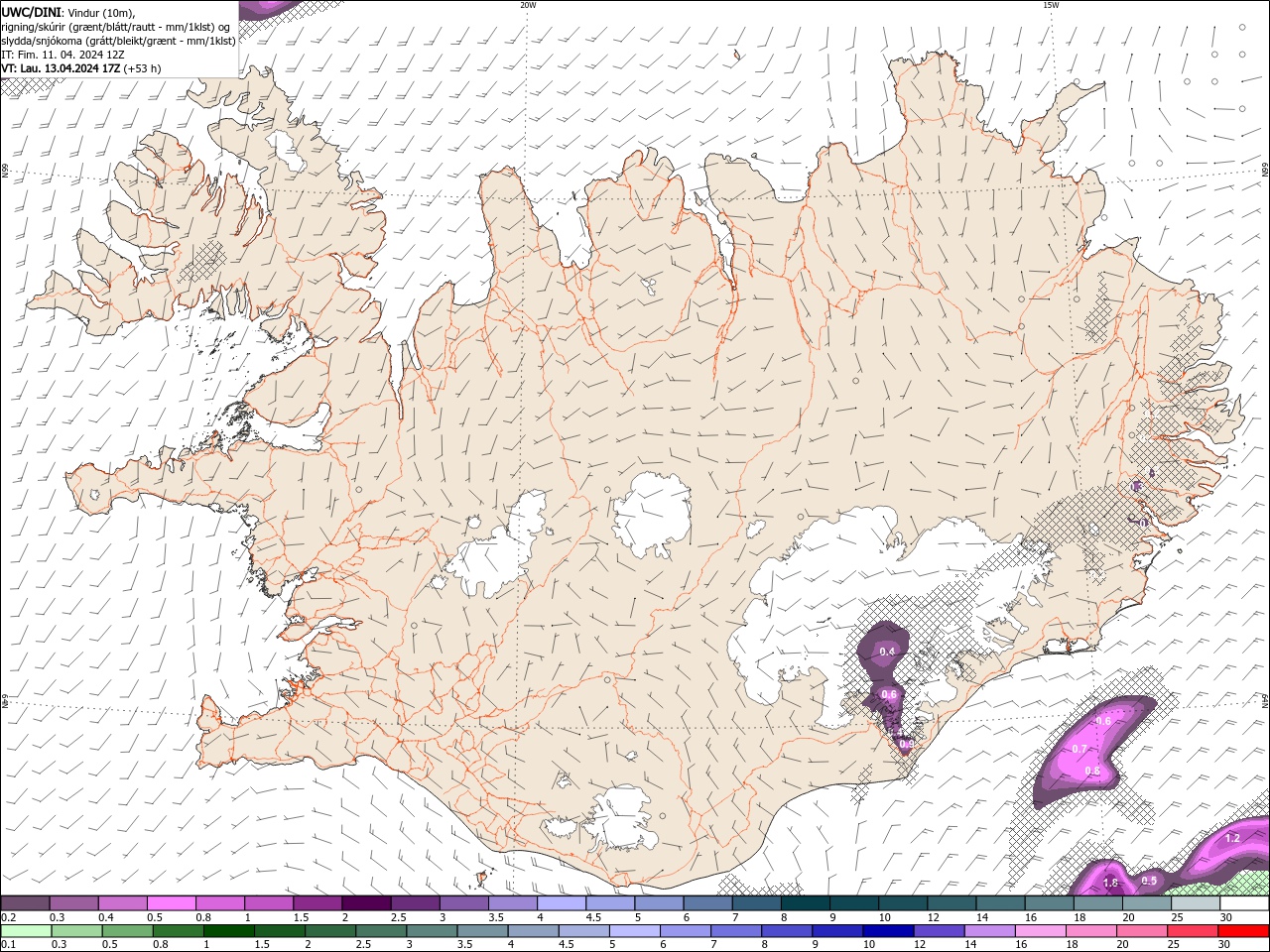The width and height of the screenshot is (1270, 952).
Task: Click the 'IT: Fim. 11. 04. 2024 12Z' line
Action: (63, 55)
